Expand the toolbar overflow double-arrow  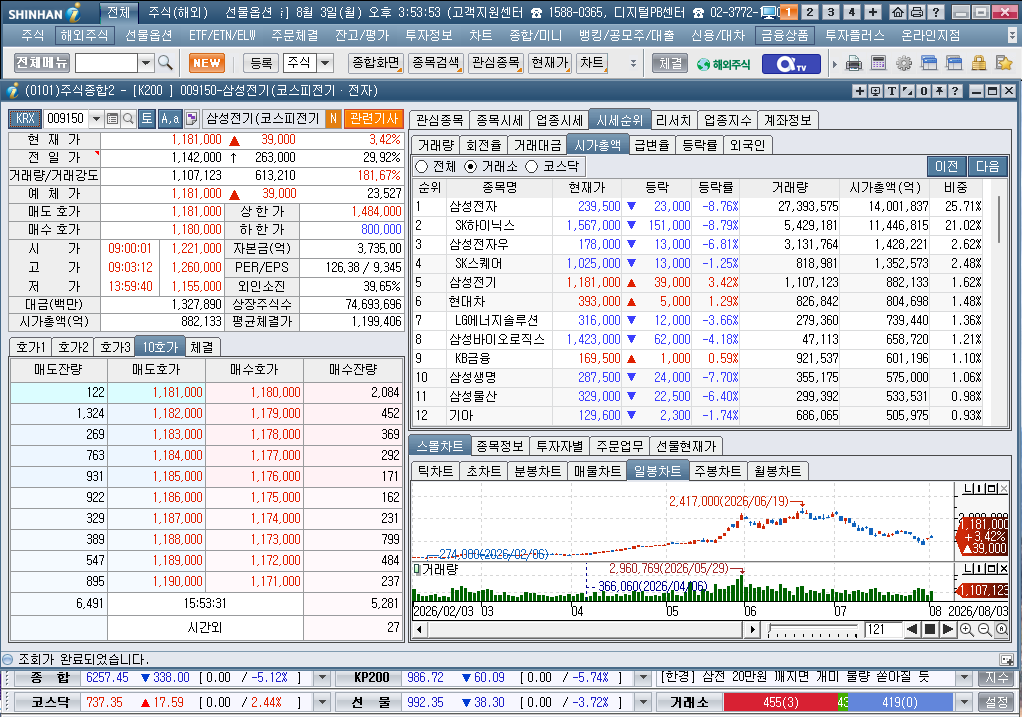[633, 63]
